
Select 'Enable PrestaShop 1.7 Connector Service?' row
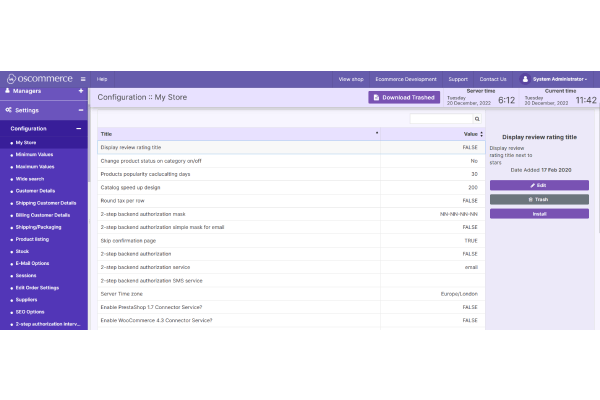click(x=291, y=307)
